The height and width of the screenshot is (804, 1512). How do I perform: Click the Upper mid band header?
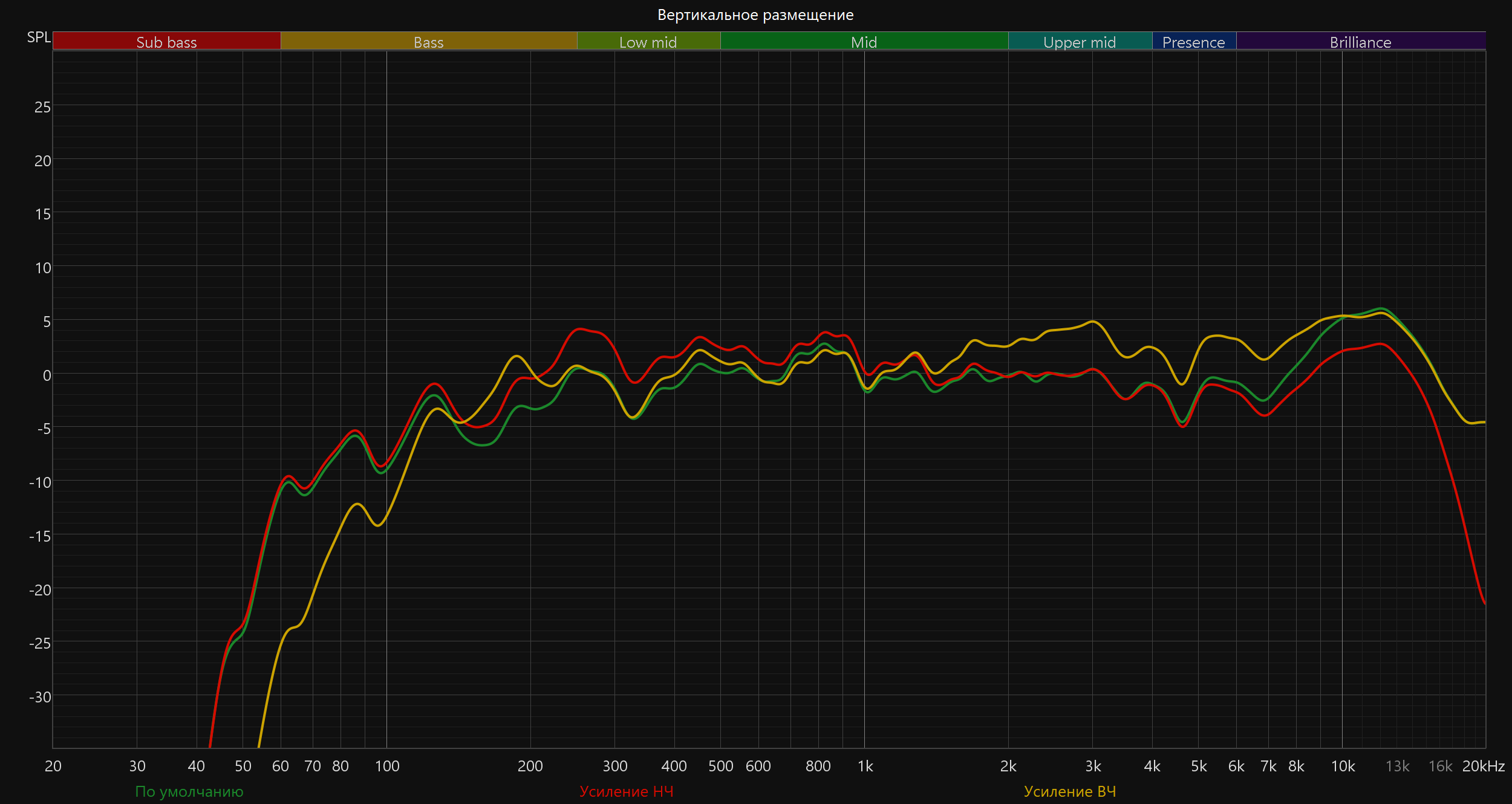1080,42
